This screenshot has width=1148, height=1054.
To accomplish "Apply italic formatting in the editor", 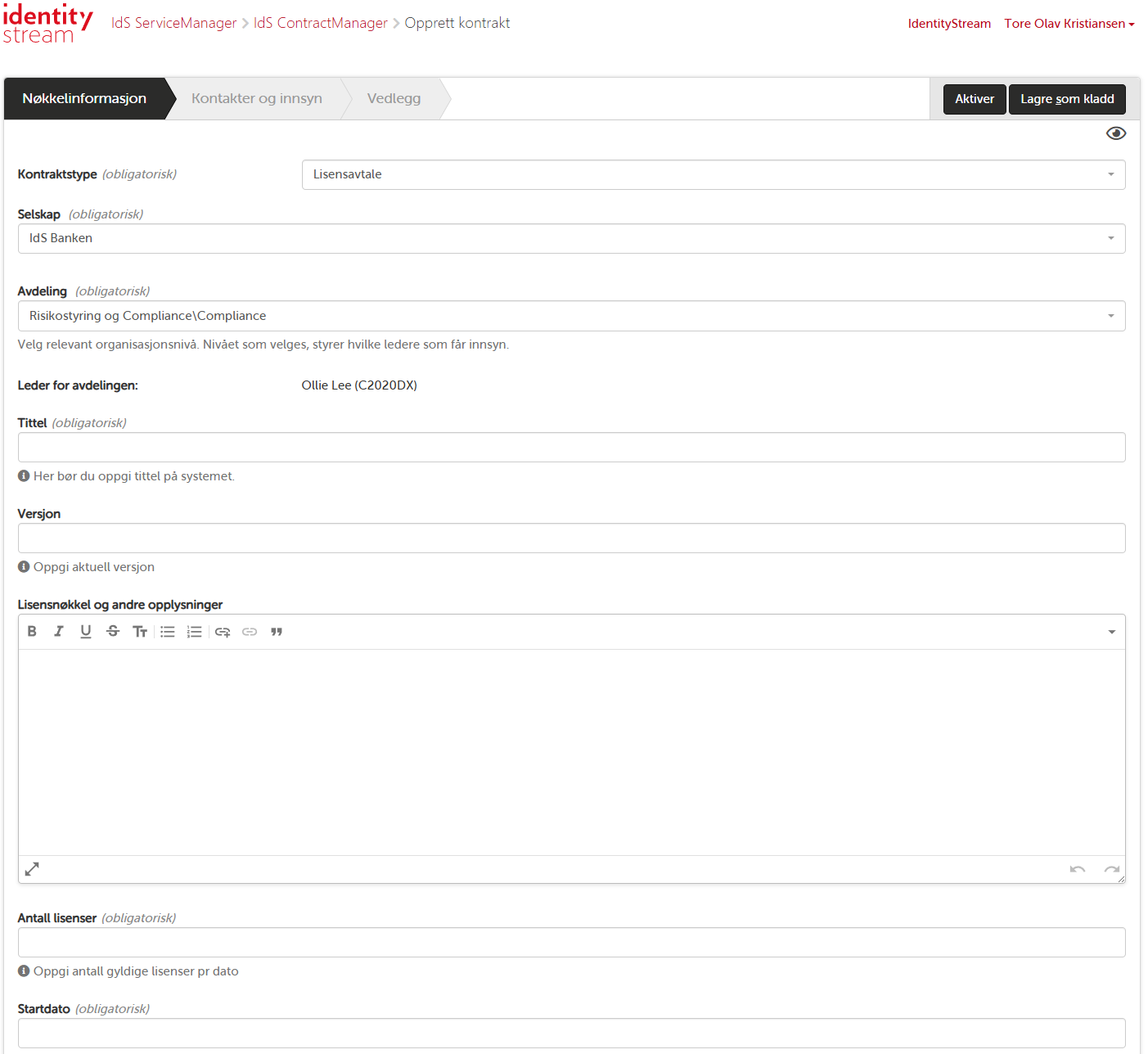I will coord(59,631).
